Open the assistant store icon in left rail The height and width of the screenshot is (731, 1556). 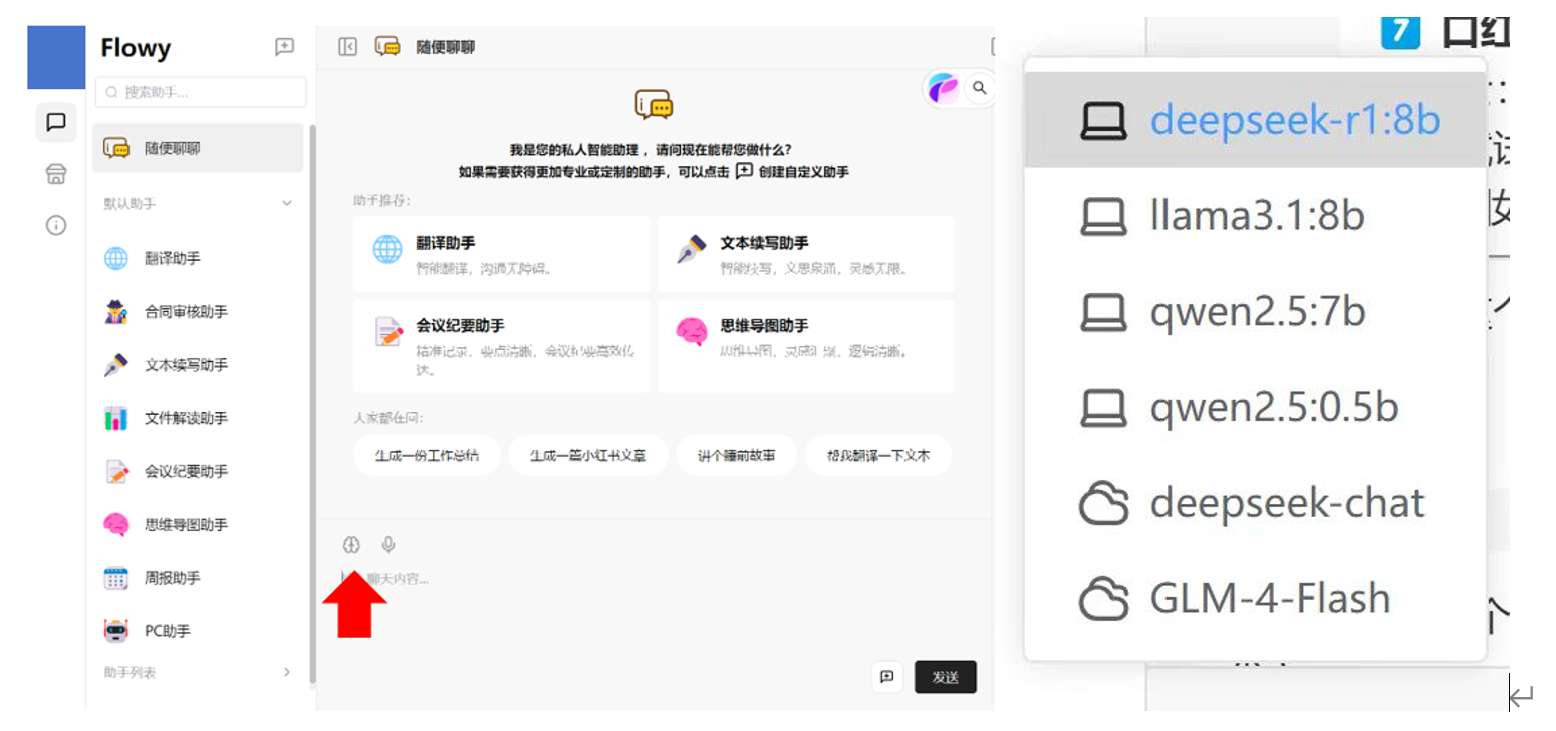56,174
